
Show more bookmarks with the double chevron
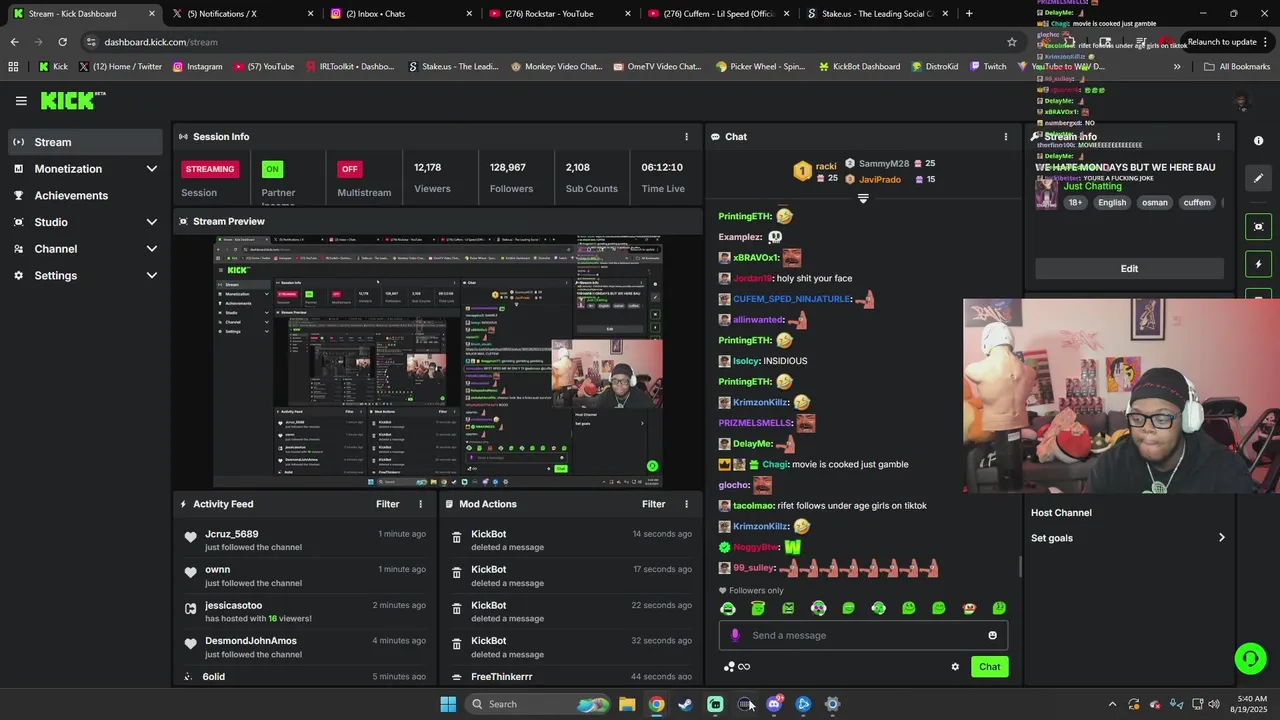(x=1177, y=67)
